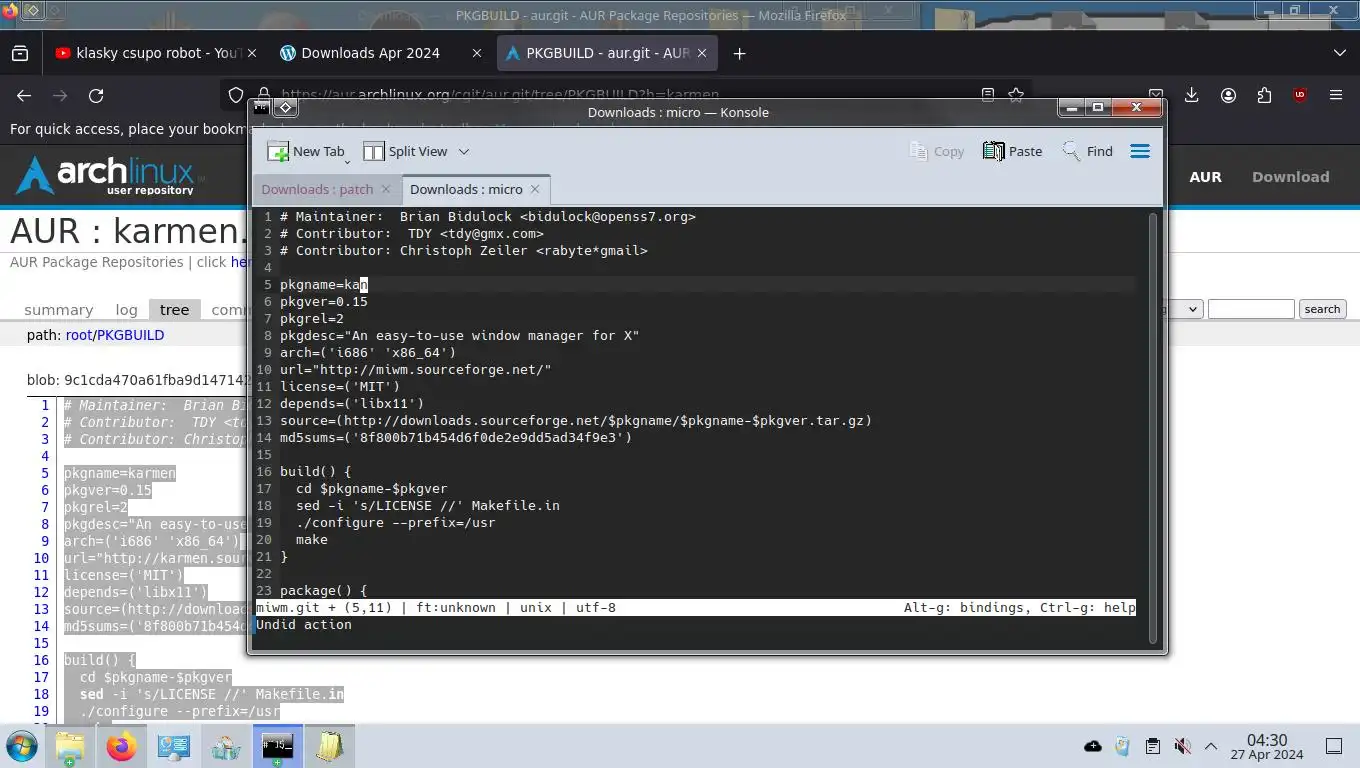Click the show desktop button on the taskbar
The image size is (1360, 768).
[1334, 746]
